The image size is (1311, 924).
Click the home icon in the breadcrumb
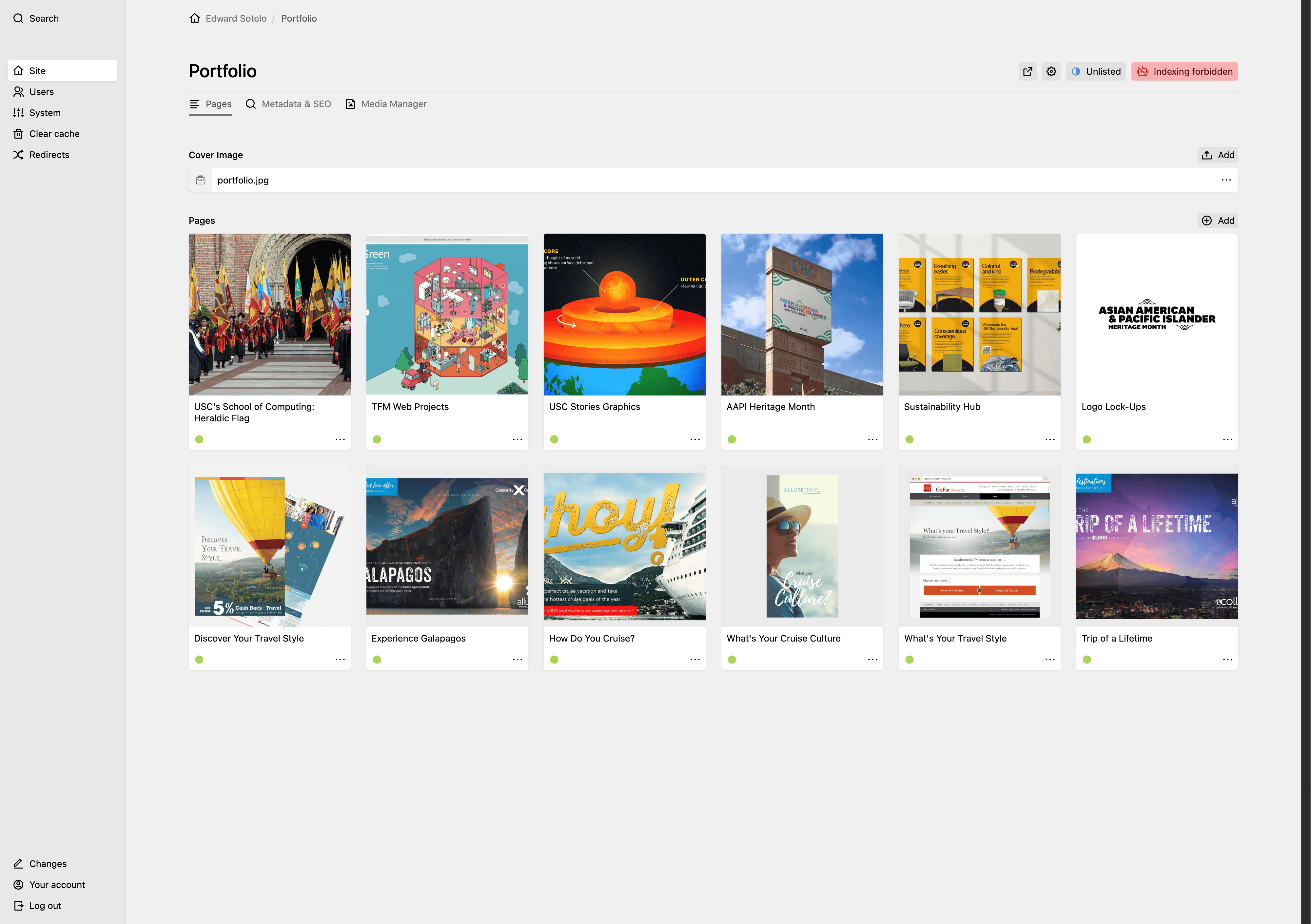coord(195,18)
